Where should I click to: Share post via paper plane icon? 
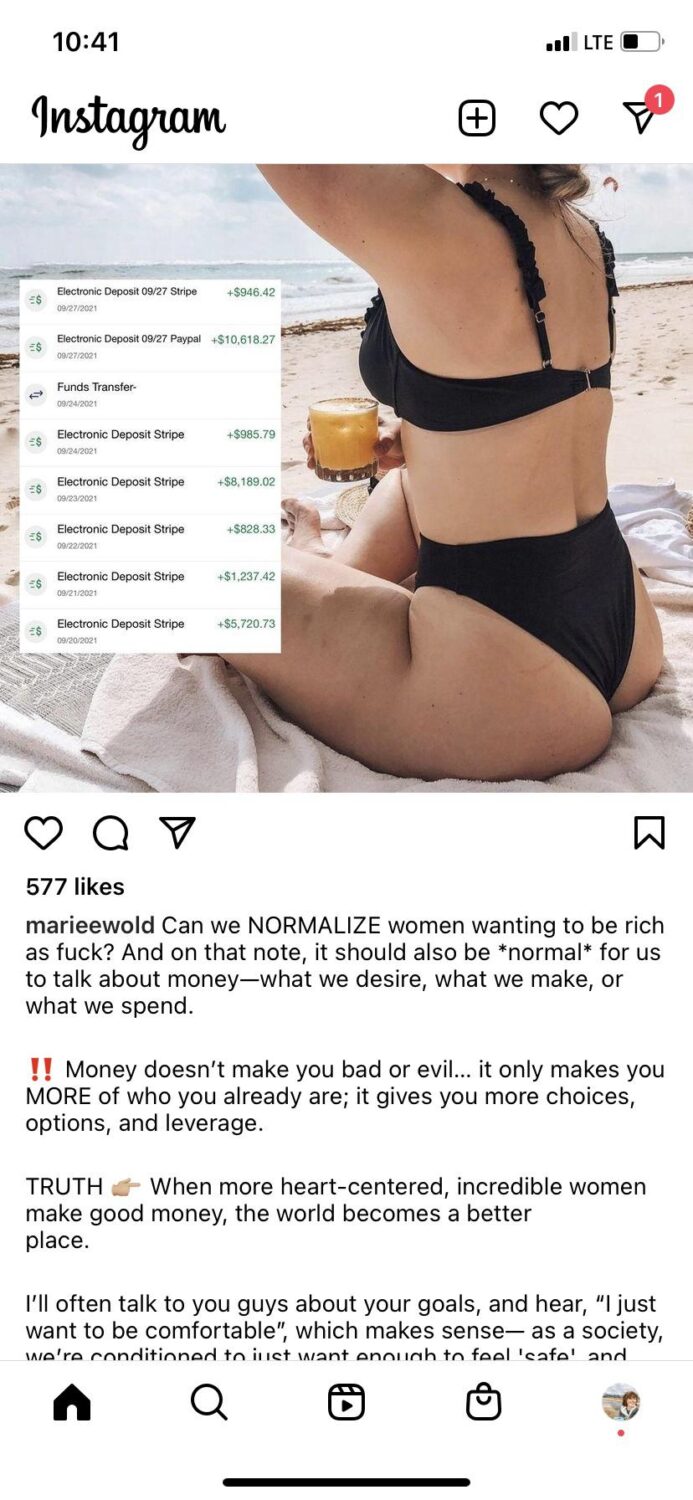click(x=177, y=832)
